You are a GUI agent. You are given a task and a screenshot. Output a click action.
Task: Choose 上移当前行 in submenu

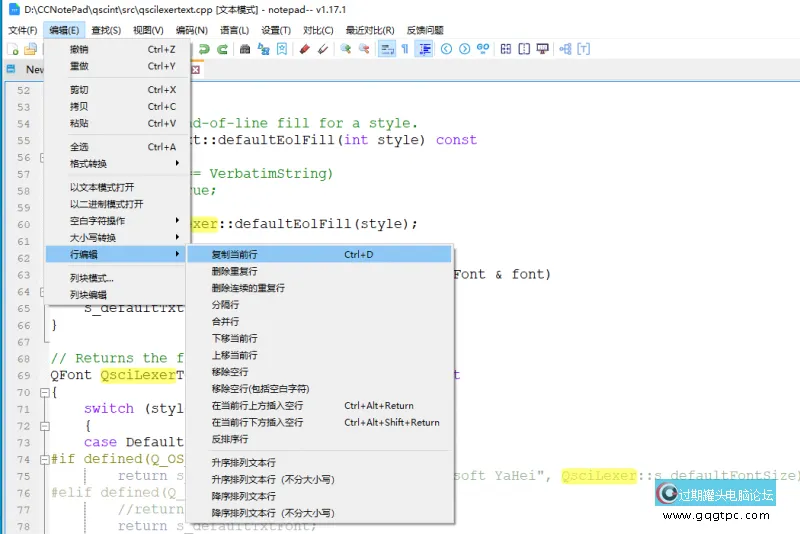[x=319, y=355]
